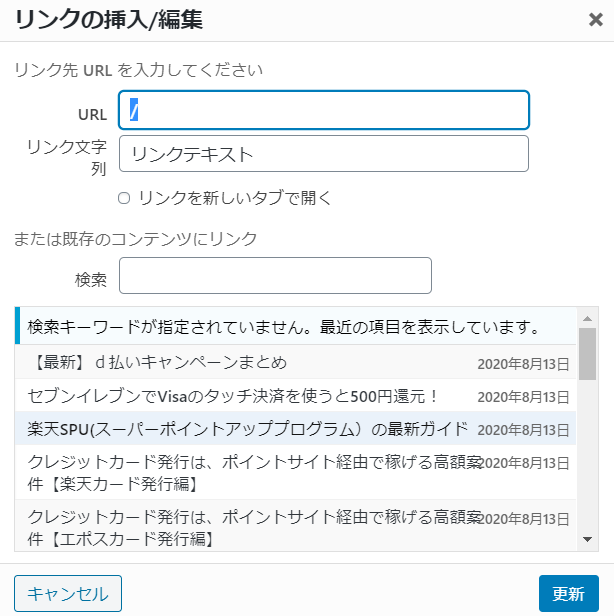Click the results list scrollbar thumb

pyautogui.click(x=587, y=354)
